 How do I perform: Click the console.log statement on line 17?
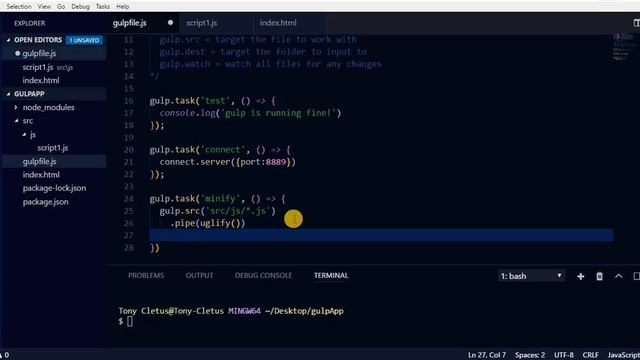click(250, 113)
